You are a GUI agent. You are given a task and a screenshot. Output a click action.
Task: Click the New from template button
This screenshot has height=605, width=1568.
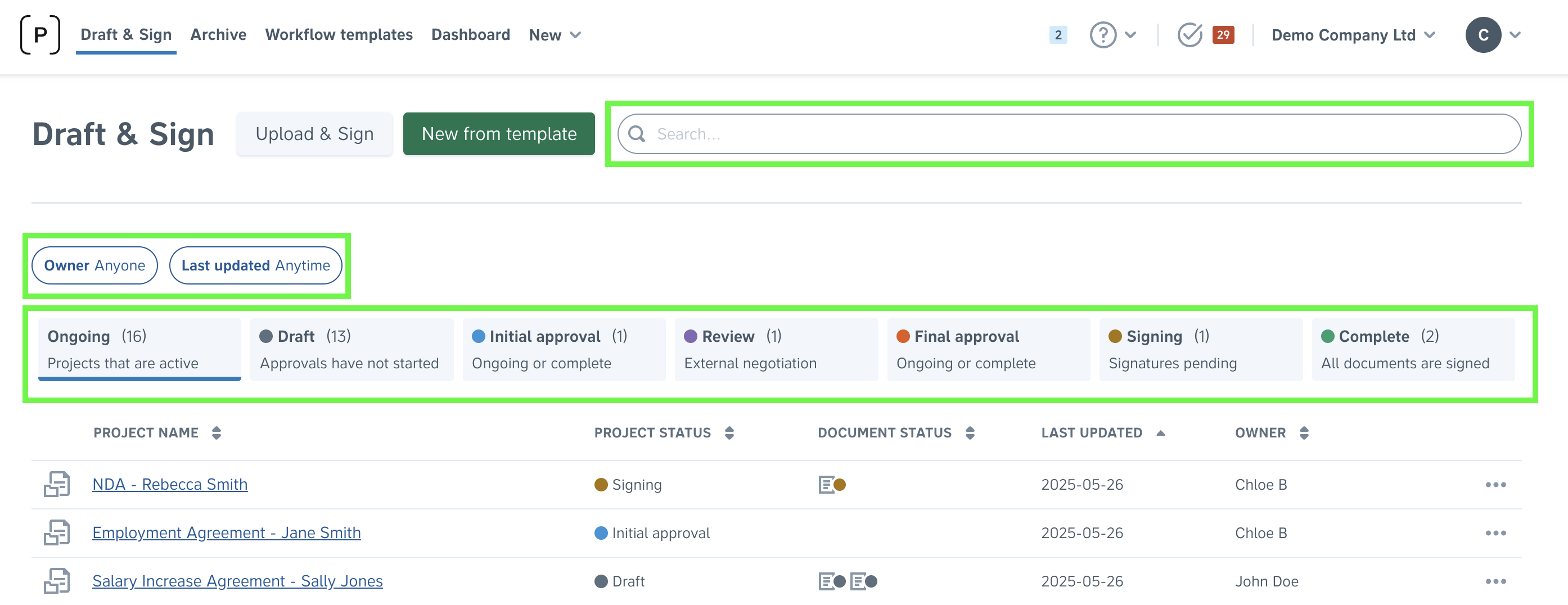(x=498, y=134)
